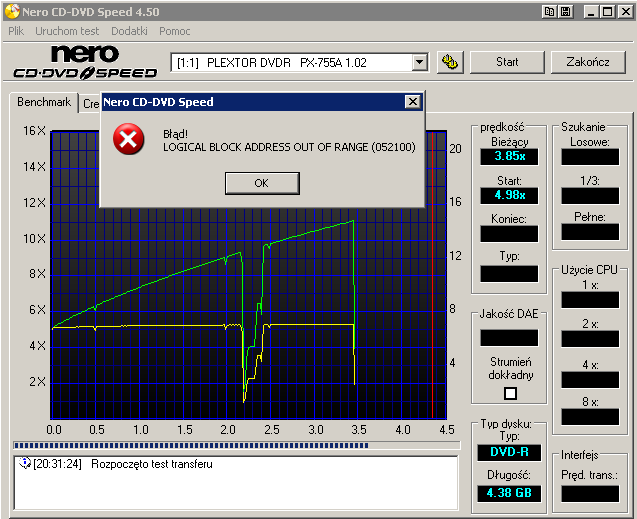Click the red vertical marker on graph
This screenshot has height=519, width=637.
coord(432,275)
